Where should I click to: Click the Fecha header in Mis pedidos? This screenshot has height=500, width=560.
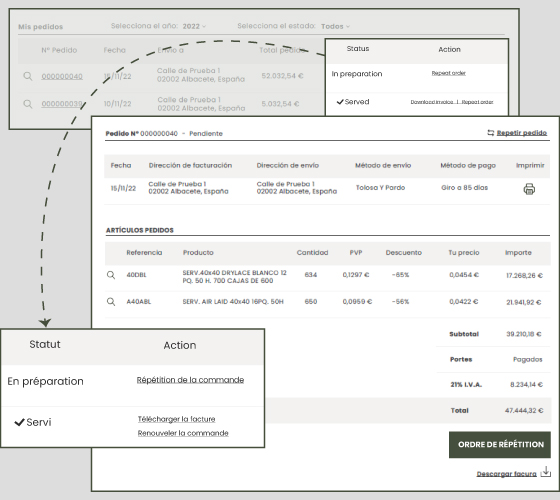coord(115,50)
